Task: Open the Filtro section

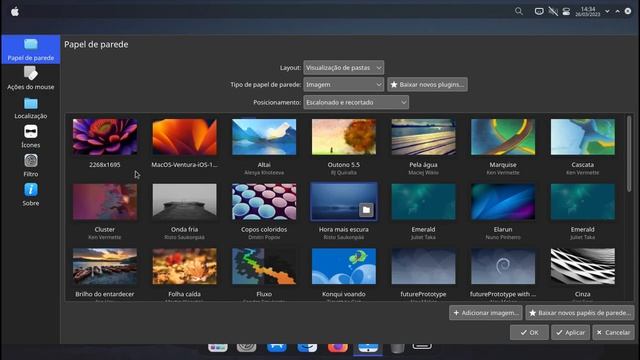Action: tap(31, 166)
